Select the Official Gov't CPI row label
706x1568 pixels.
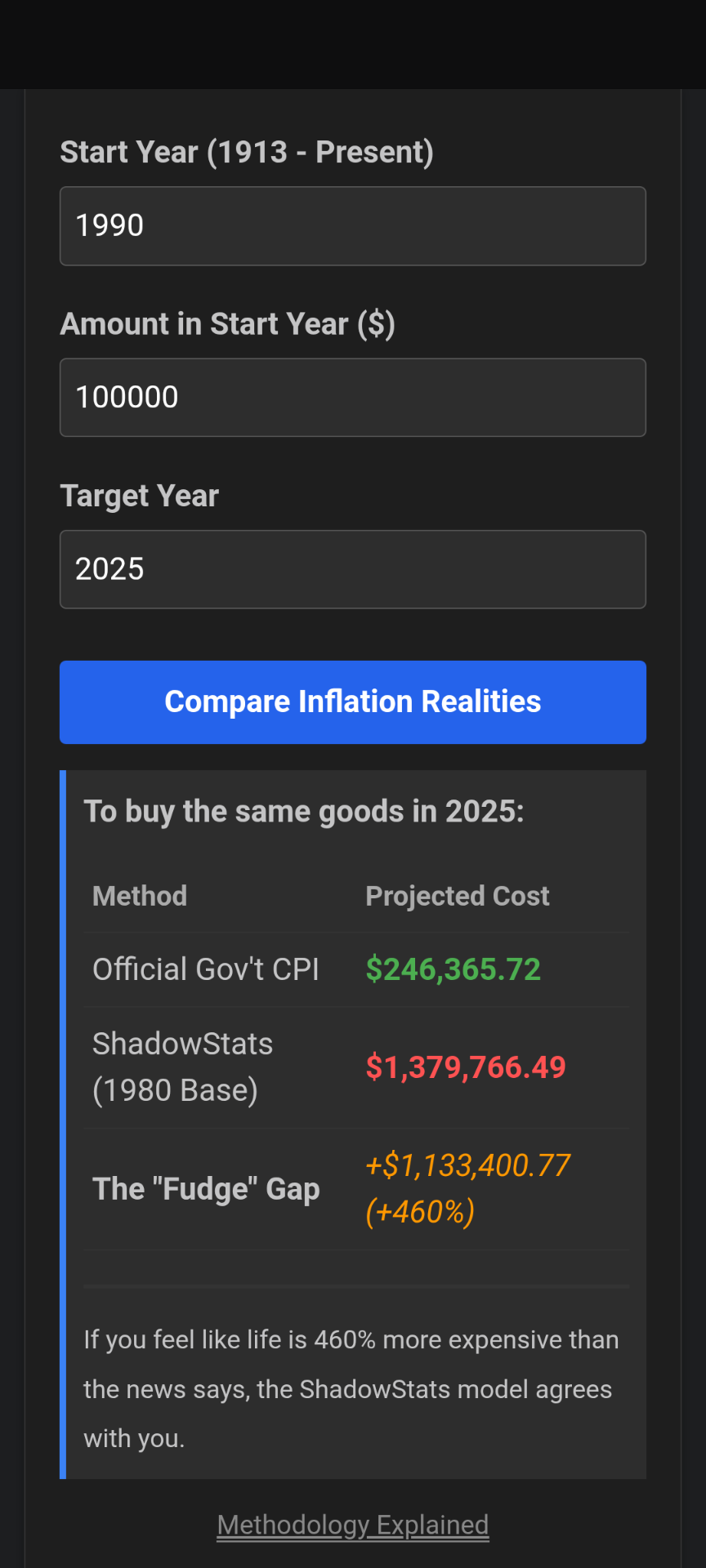click(206, 969)
